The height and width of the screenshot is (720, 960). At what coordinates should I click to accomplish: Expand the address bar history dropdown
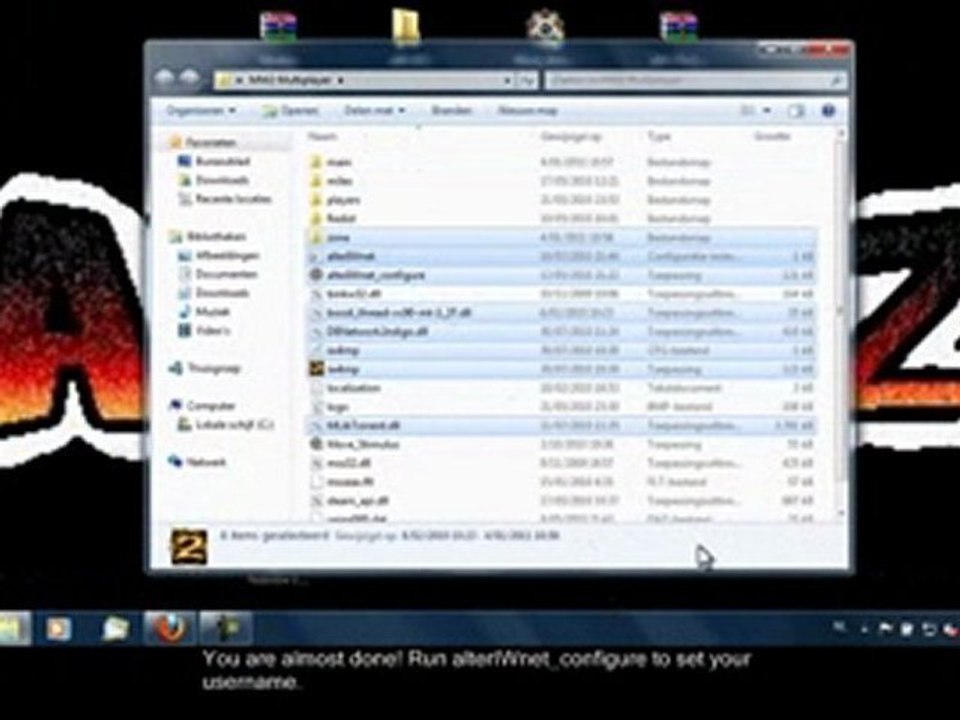[508, 80]
